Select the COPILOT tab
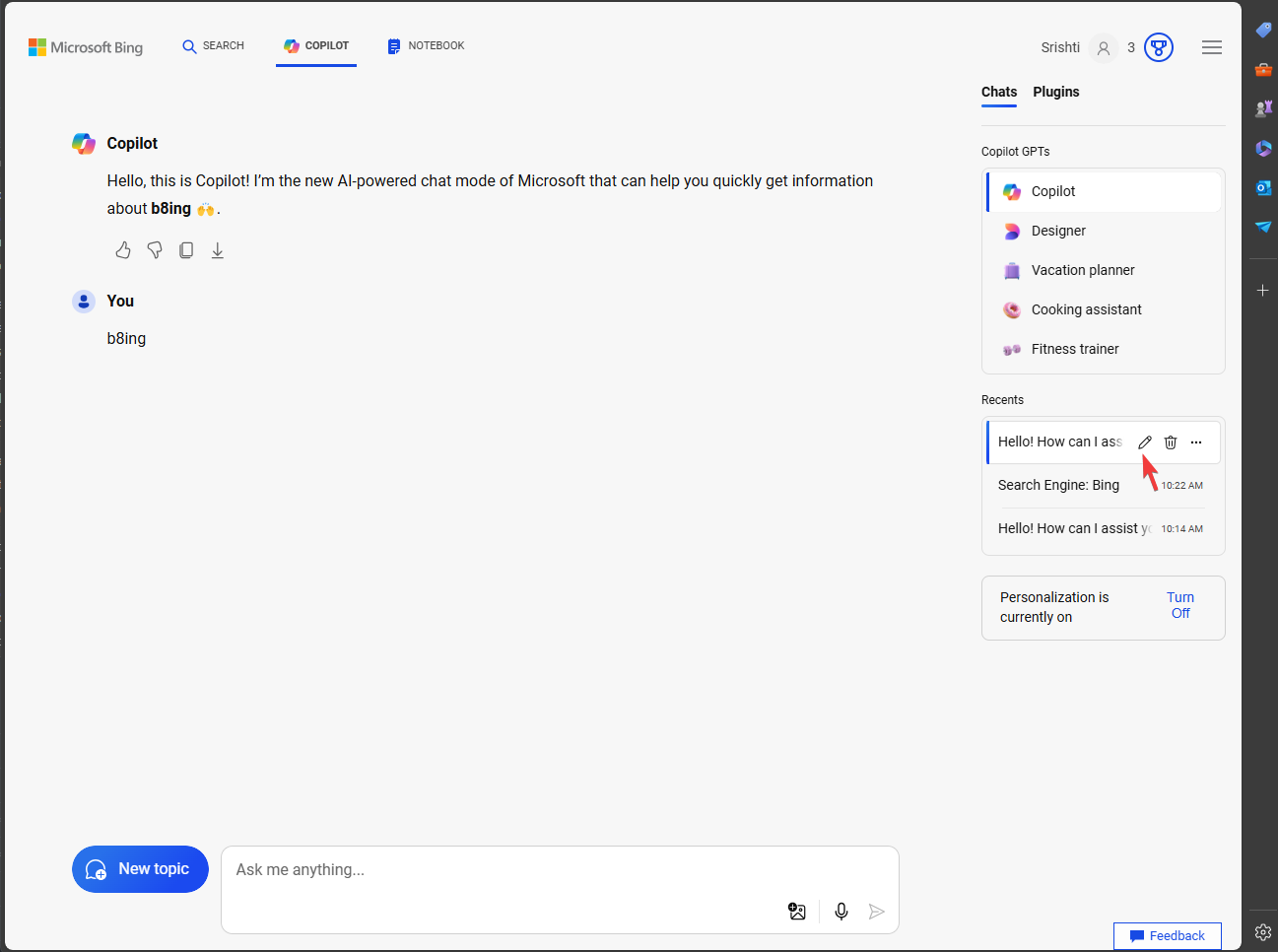Image resolution: width=1278 pixels, height=952 pixels. point(316,46)
